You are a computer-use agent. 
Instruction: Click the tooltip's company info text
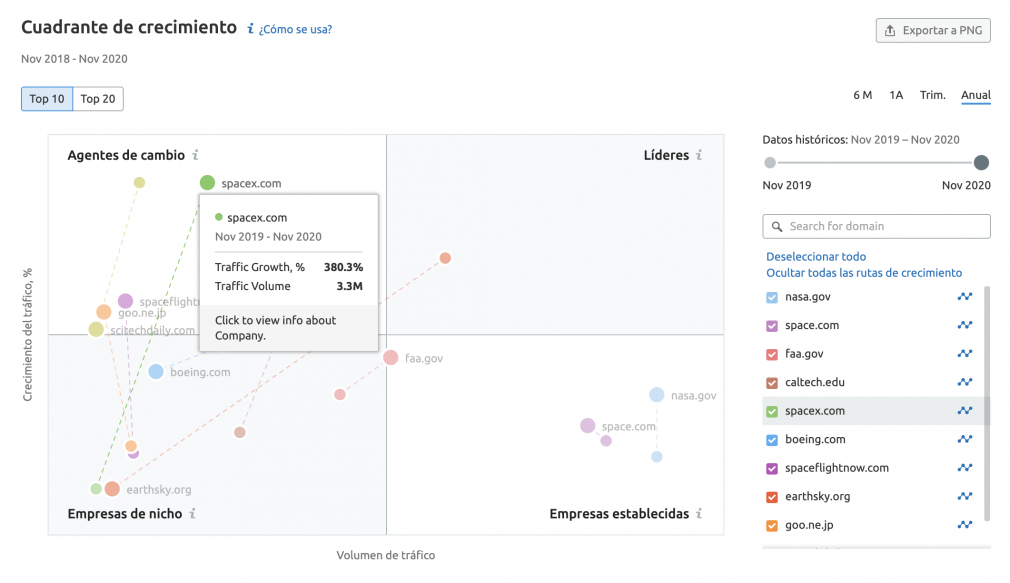coord(276,327)
